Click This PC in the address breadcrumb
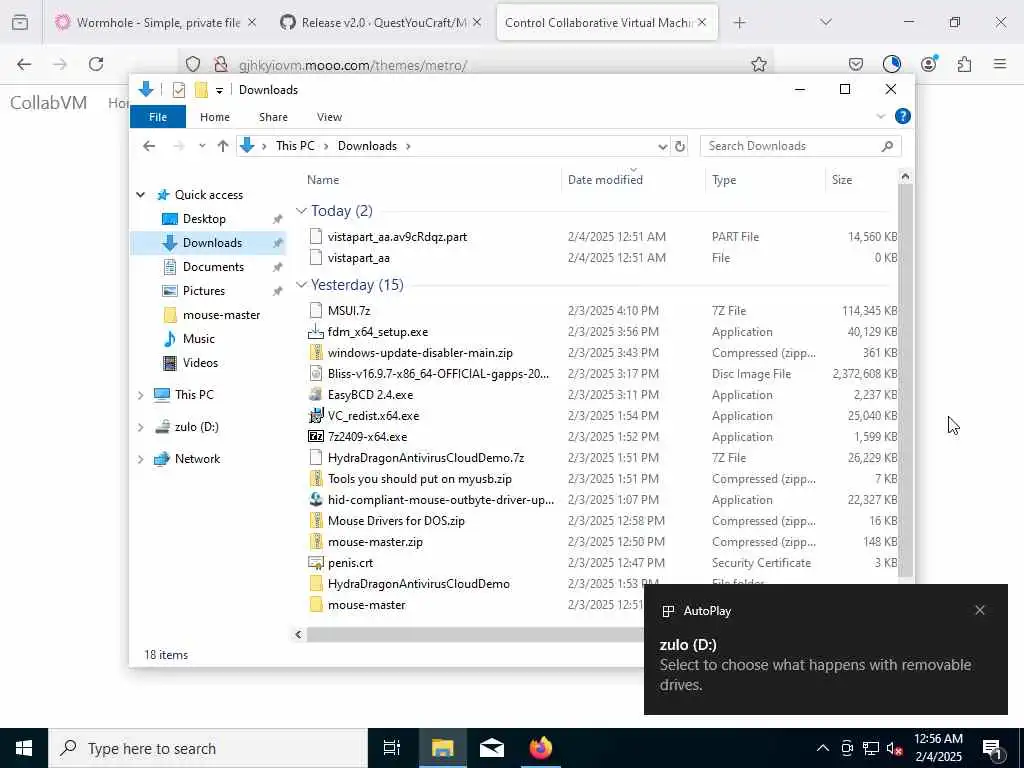 coord(295,146)
